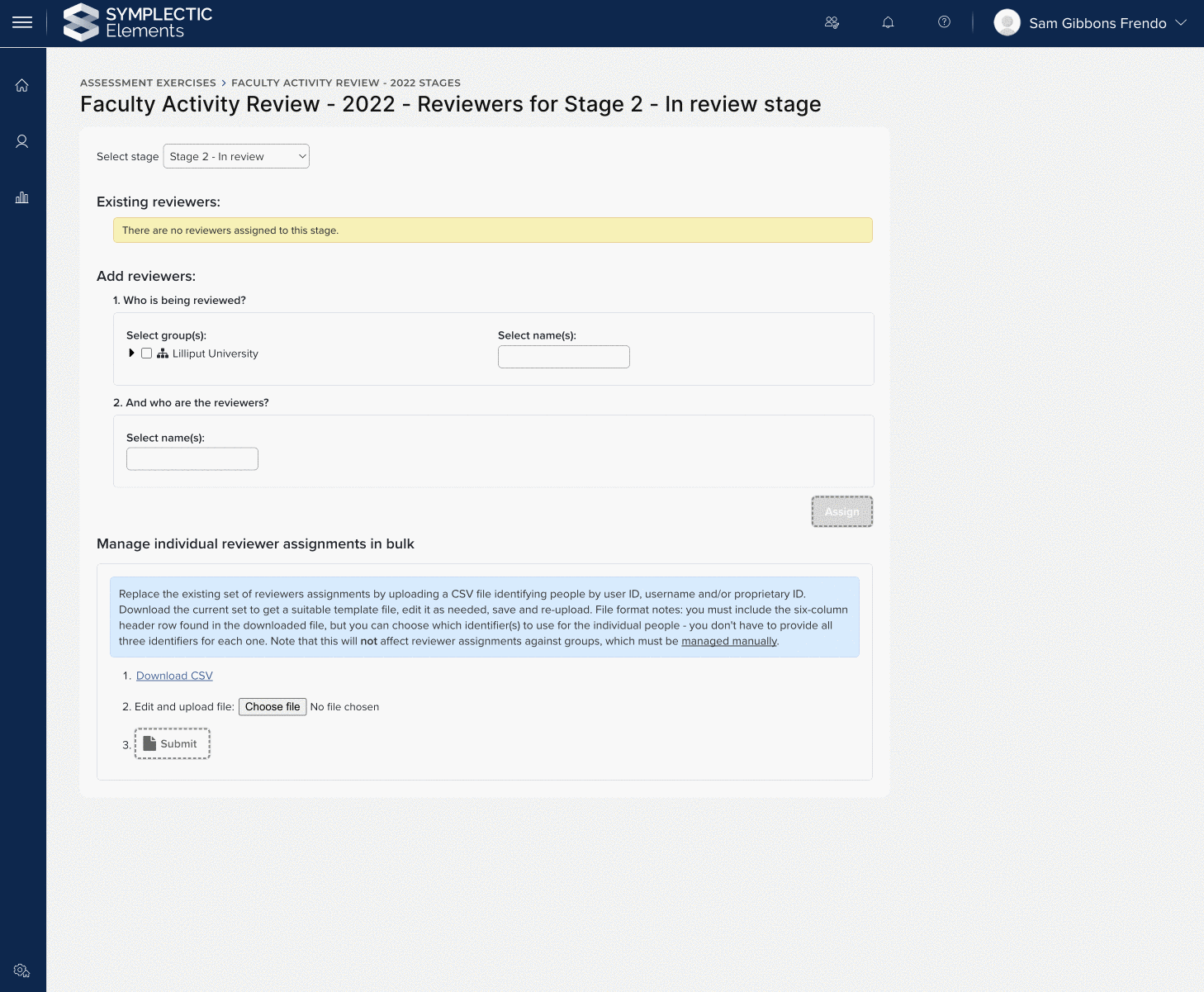Viewport: 1204px width, 992px height.
Task: Open system admin settings gear icon
Action: click(22, 971)
